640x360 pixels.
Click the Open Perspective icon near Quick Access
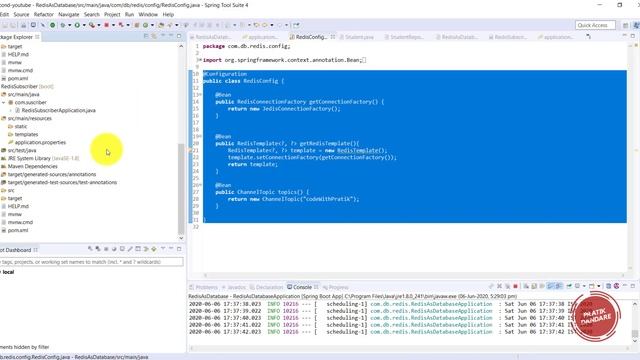625,25
